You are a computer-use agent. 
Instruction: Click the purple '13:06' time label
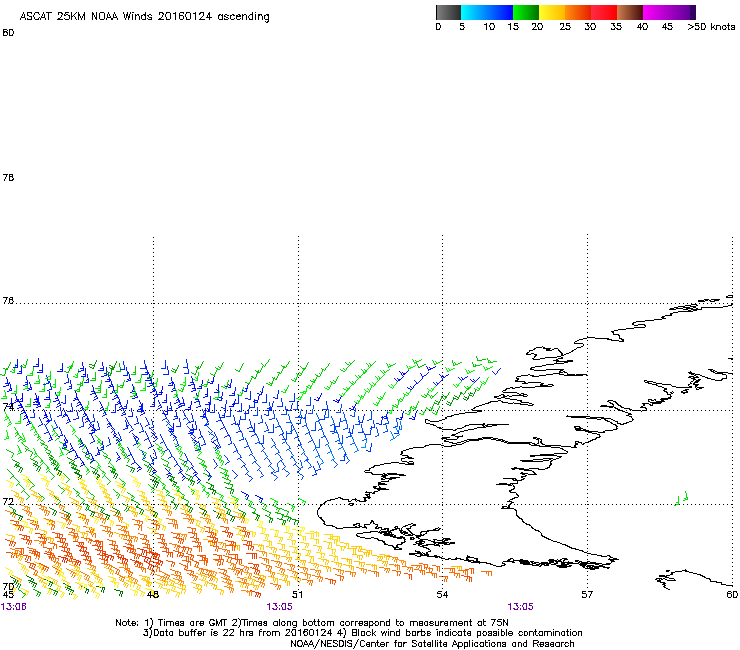pyautogui.click(x=14, y=607)
